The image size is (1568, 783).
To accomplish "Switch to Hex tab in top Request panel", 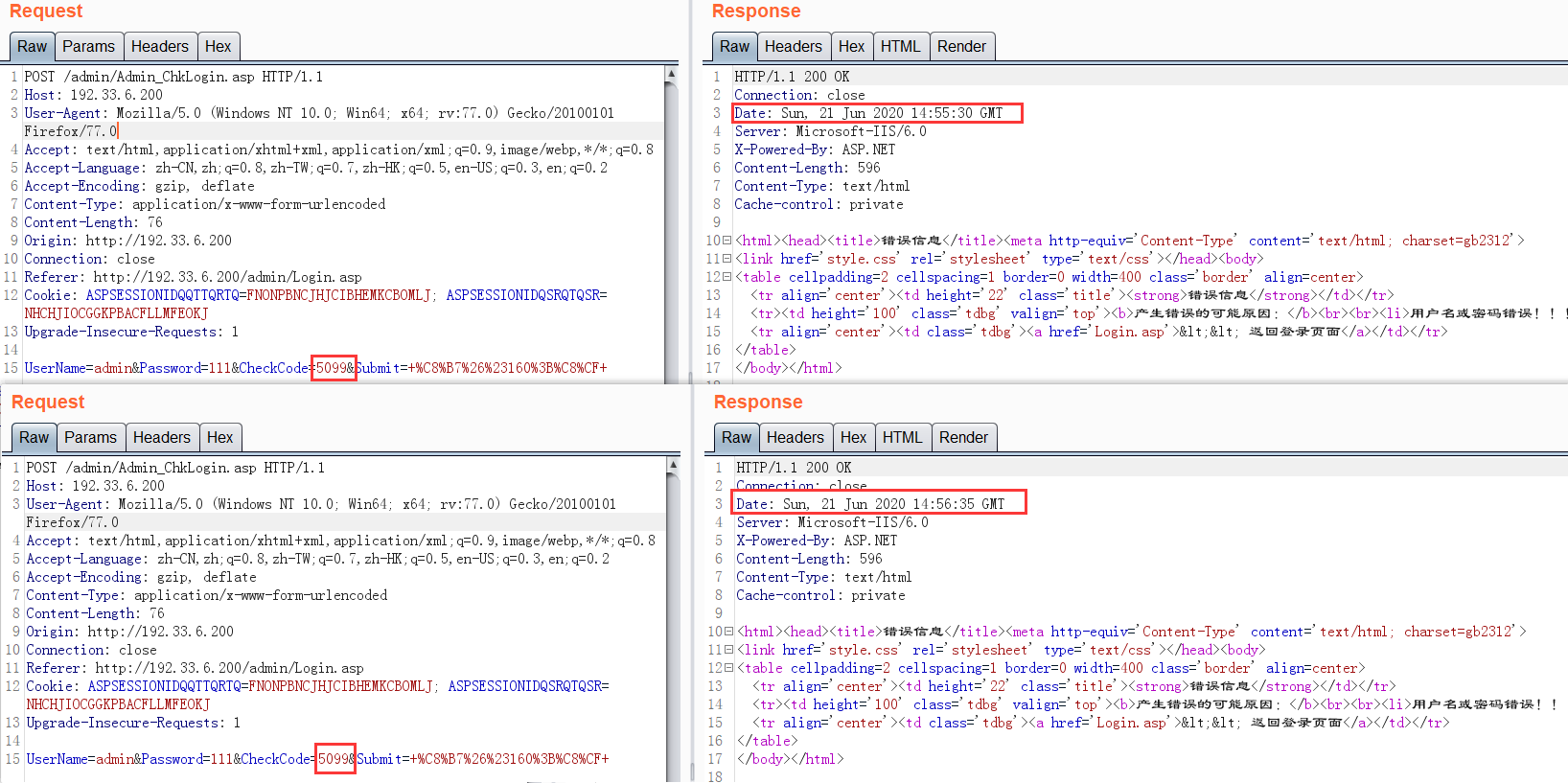I will pyautogui.click(x=218, y=46).
